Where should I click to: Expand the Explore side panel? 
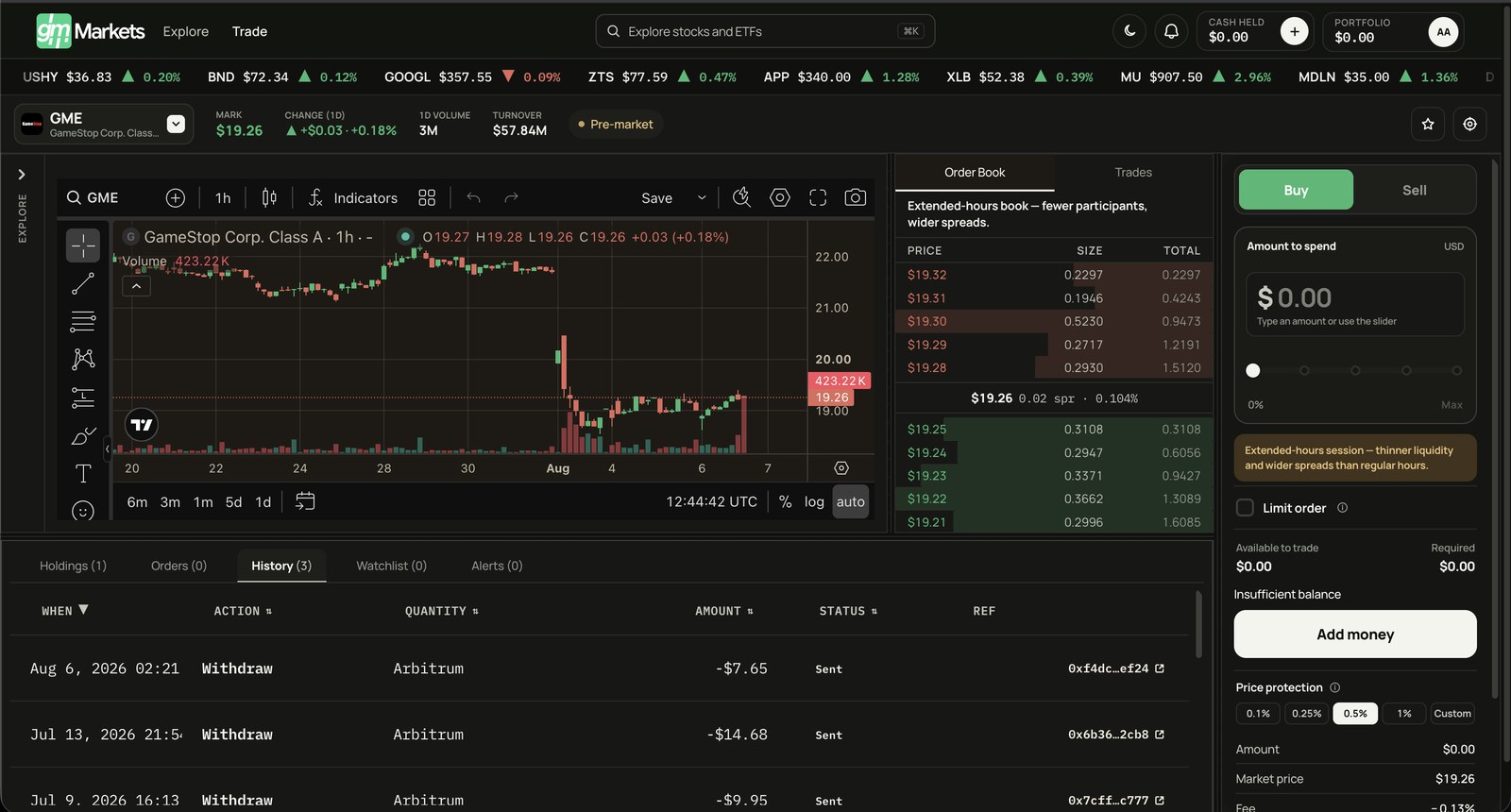point(22,175)
